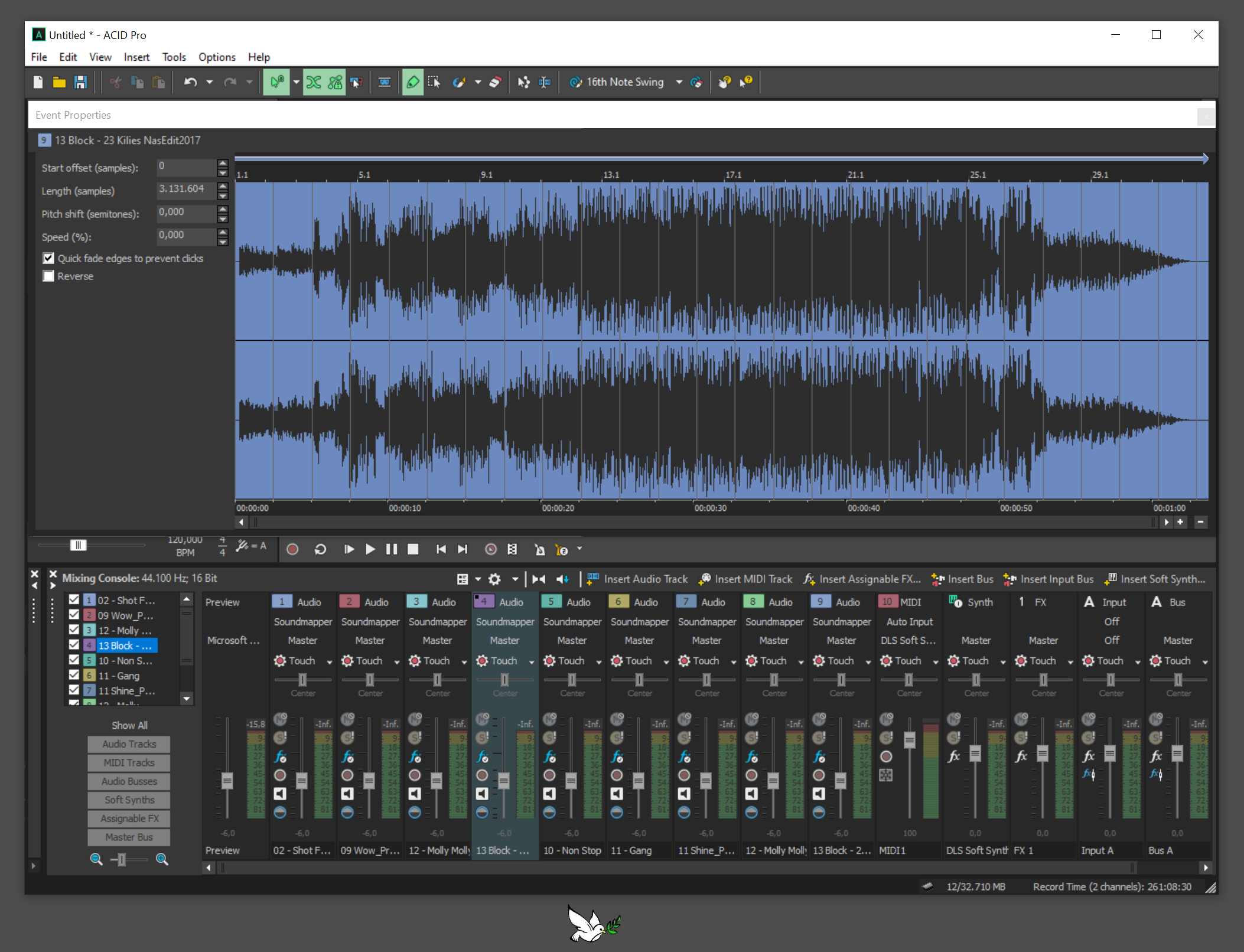Open automation mode dropdown on Bus A

(x=1205, y=662)
